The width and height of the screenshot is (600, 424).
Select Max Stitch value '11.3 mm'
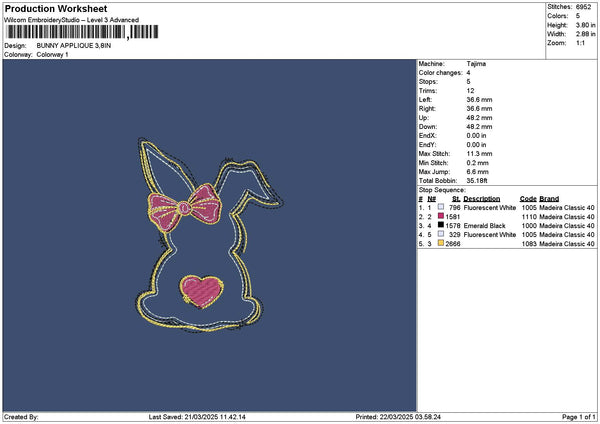479,154
